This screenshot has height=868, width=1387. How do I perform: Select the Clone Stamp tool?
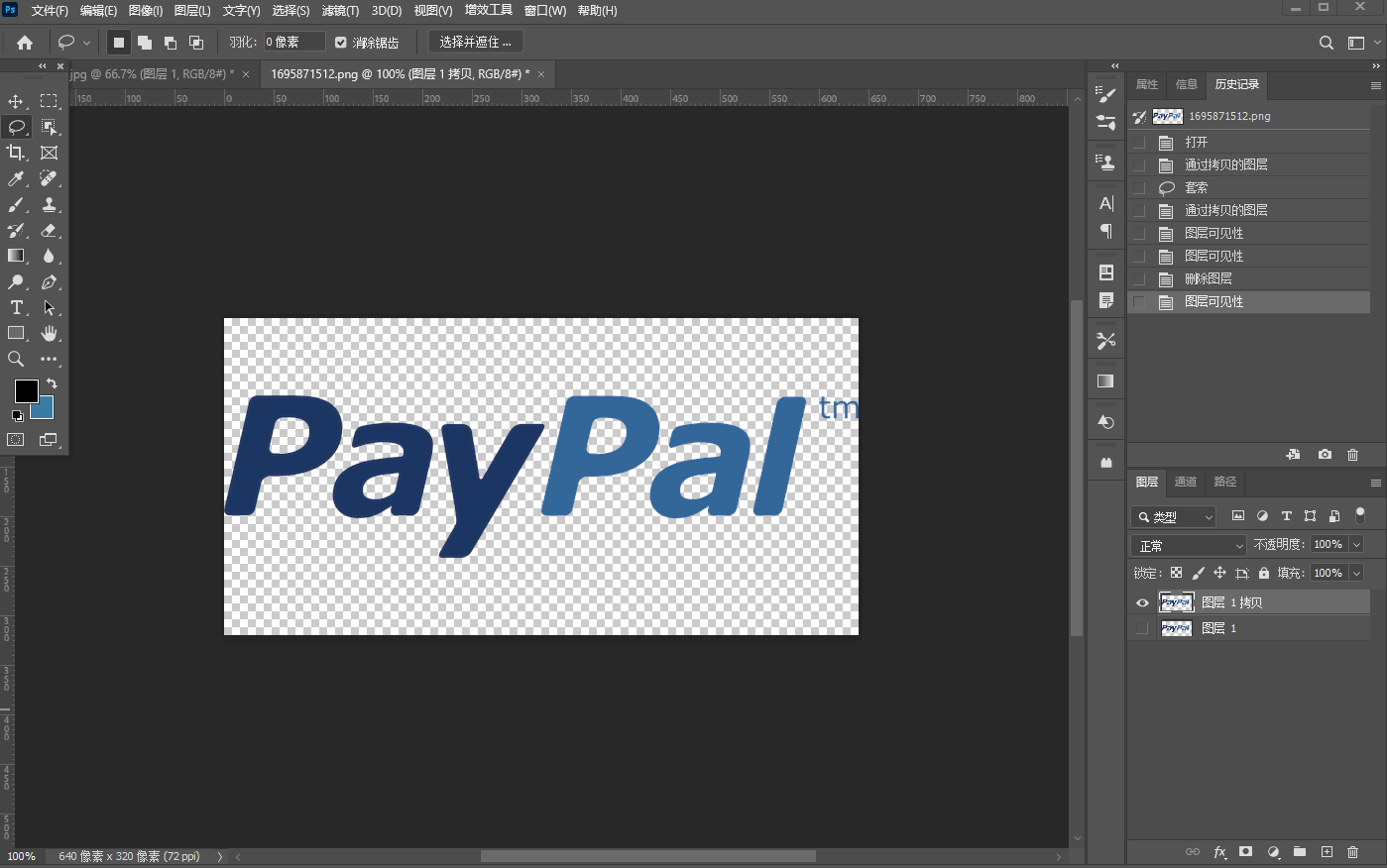click(49, 204)
